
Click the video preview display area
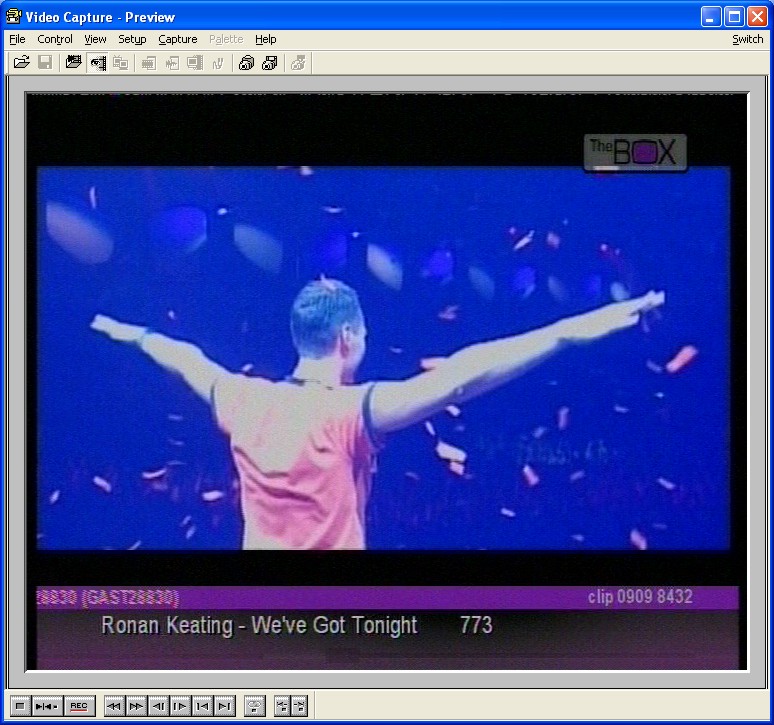387,381
